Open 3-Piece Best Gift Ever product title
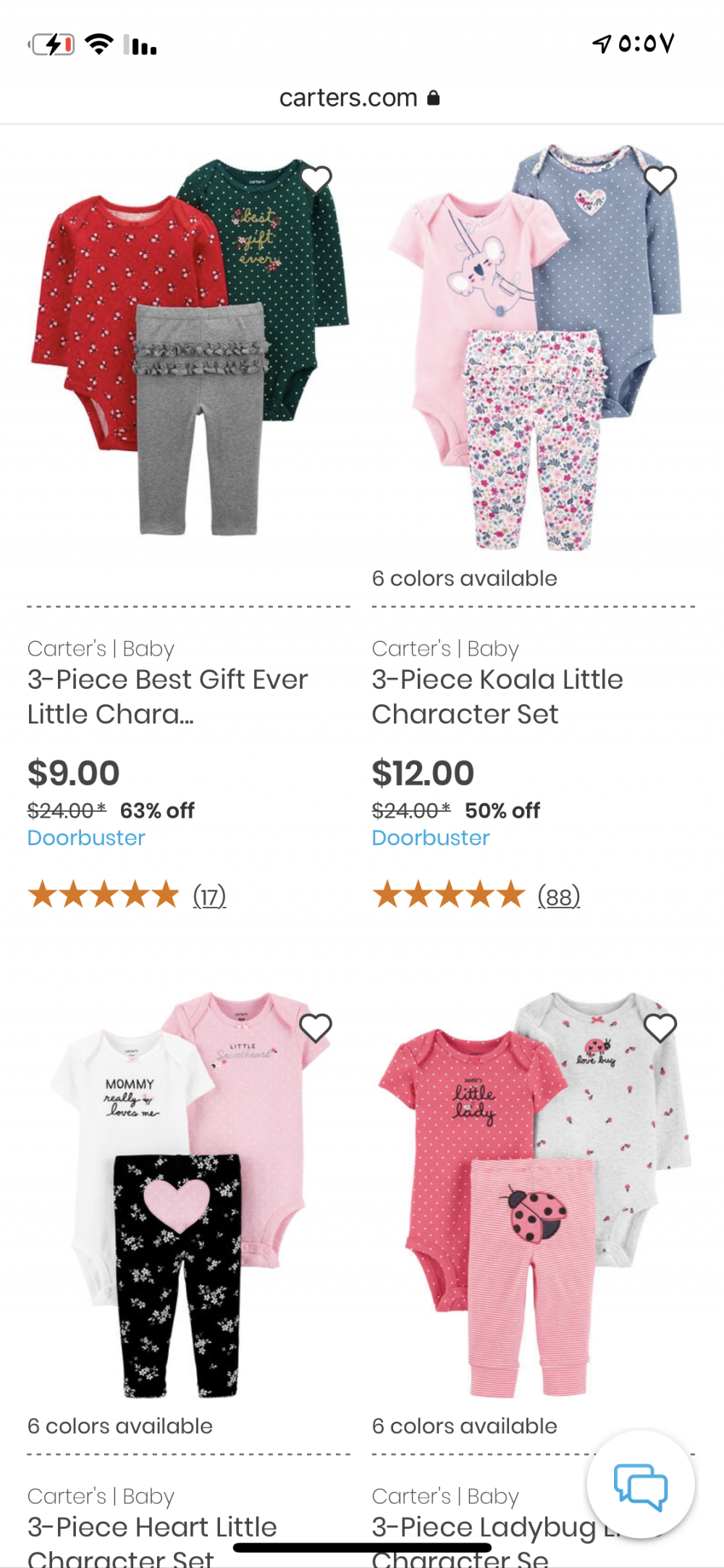This screenshot has width=724, height=1568. tap(167, 696)
